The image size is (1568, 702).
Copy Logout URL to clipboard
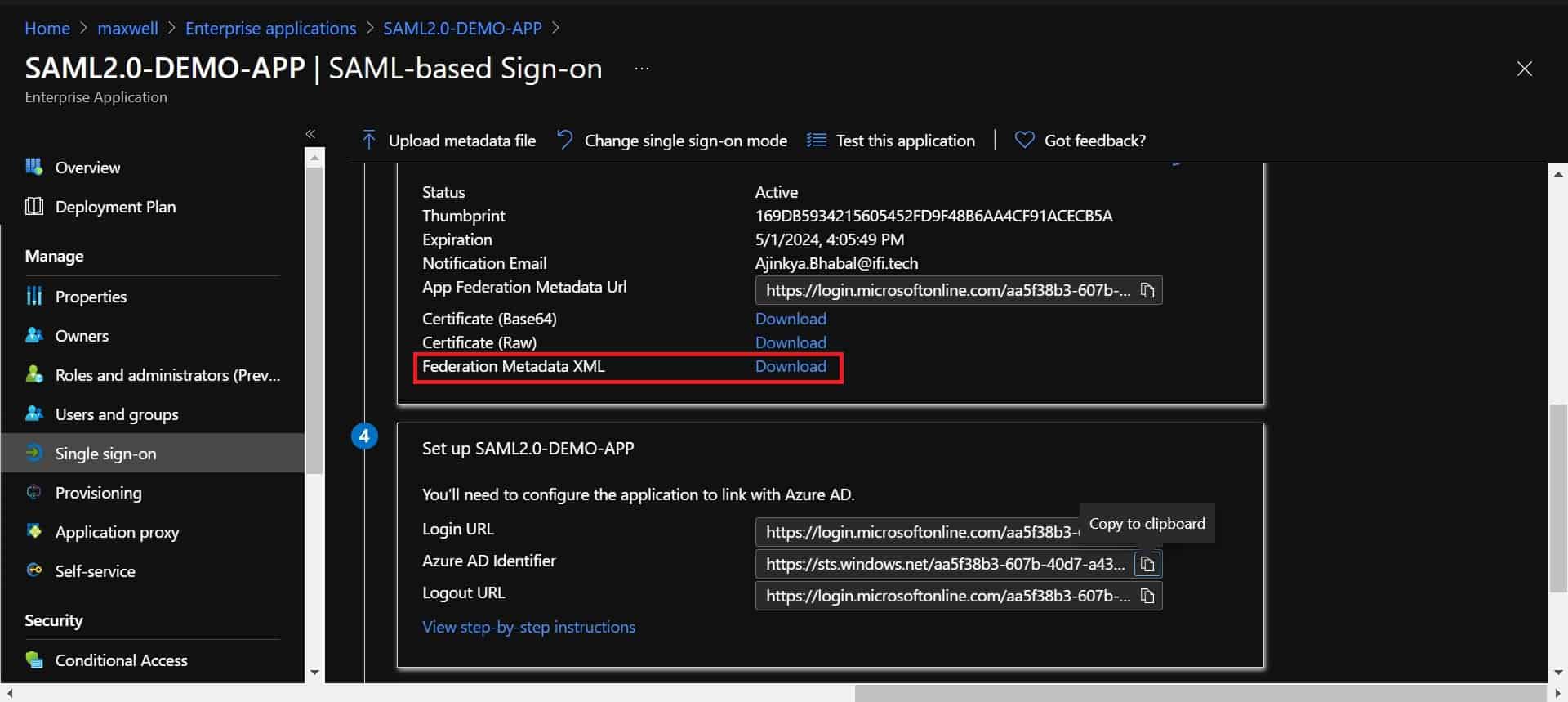pos(1147,596)
